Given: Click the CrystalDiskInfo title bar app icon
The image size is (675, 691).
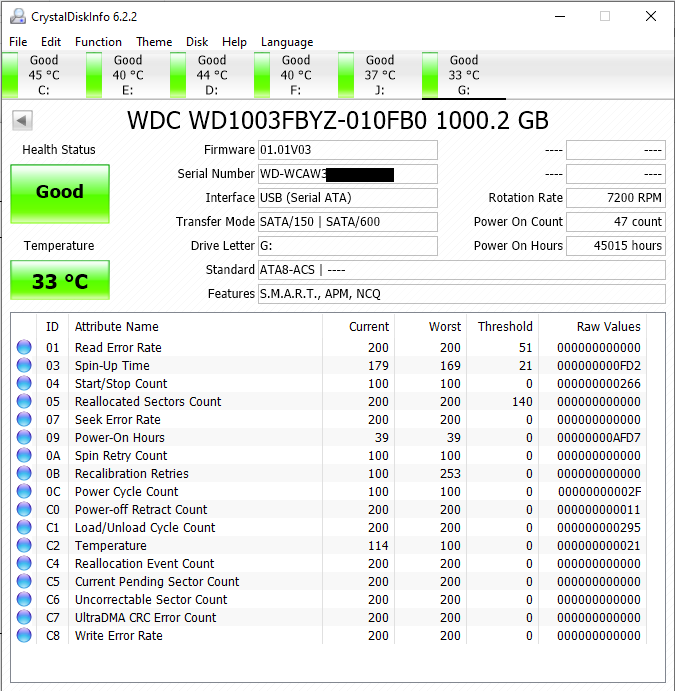Looking at the screenshot, I should pos(16,16).
